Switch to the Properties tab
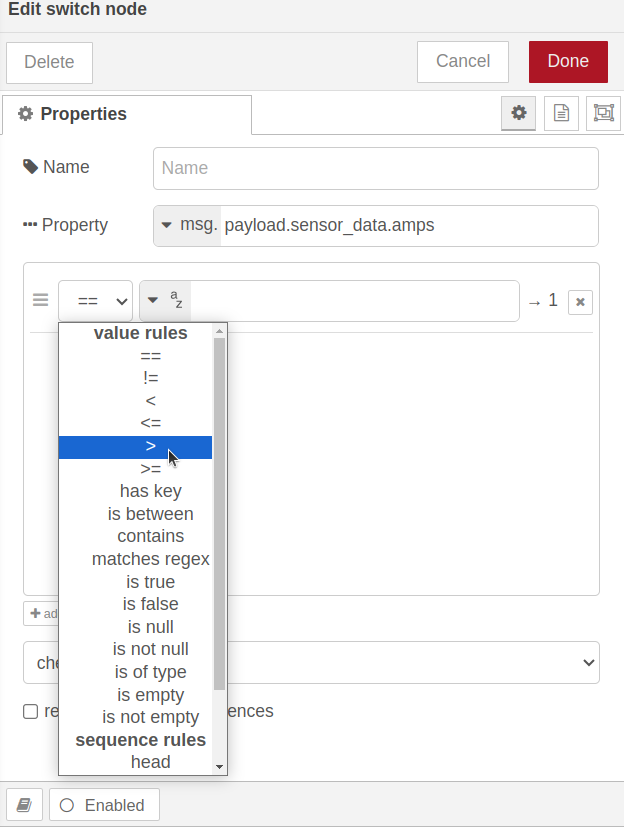The image size is (624, 829). pyautogui.click(x=127, y=114)
